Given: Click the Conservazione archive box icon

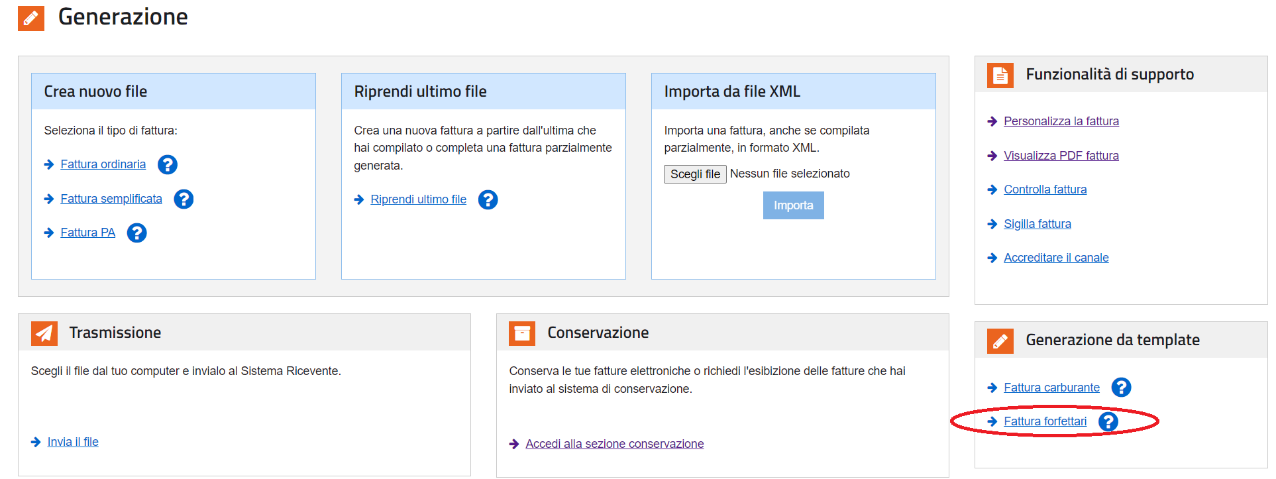Looking at the screenshot, I should click(522, 333).
